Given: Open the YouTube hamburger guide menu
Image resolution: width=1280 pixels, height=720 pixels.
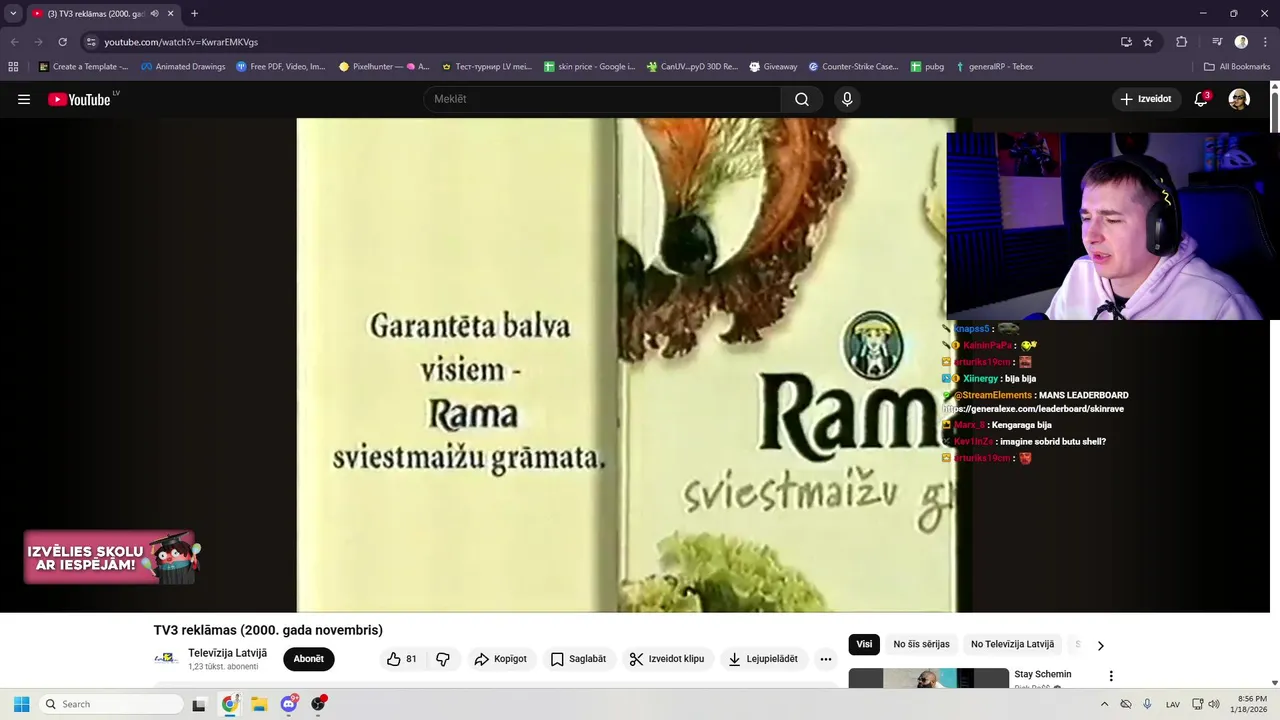Looking at the screenshot, I should 24,99.
